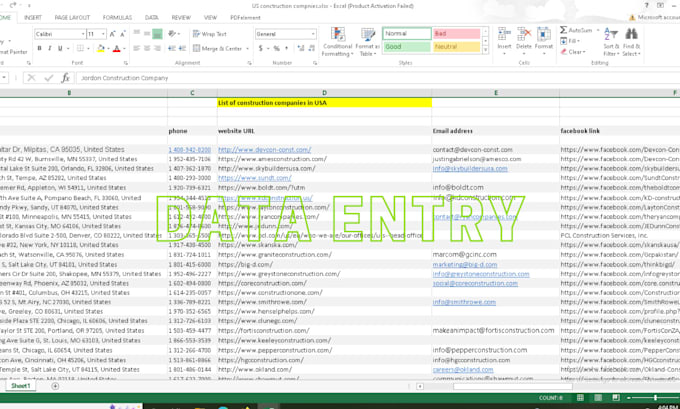The width and height of the screenshot is (680, 409).
Task: Open the PAGE LAYOUT ribbon tab
Action: point(72,17)
